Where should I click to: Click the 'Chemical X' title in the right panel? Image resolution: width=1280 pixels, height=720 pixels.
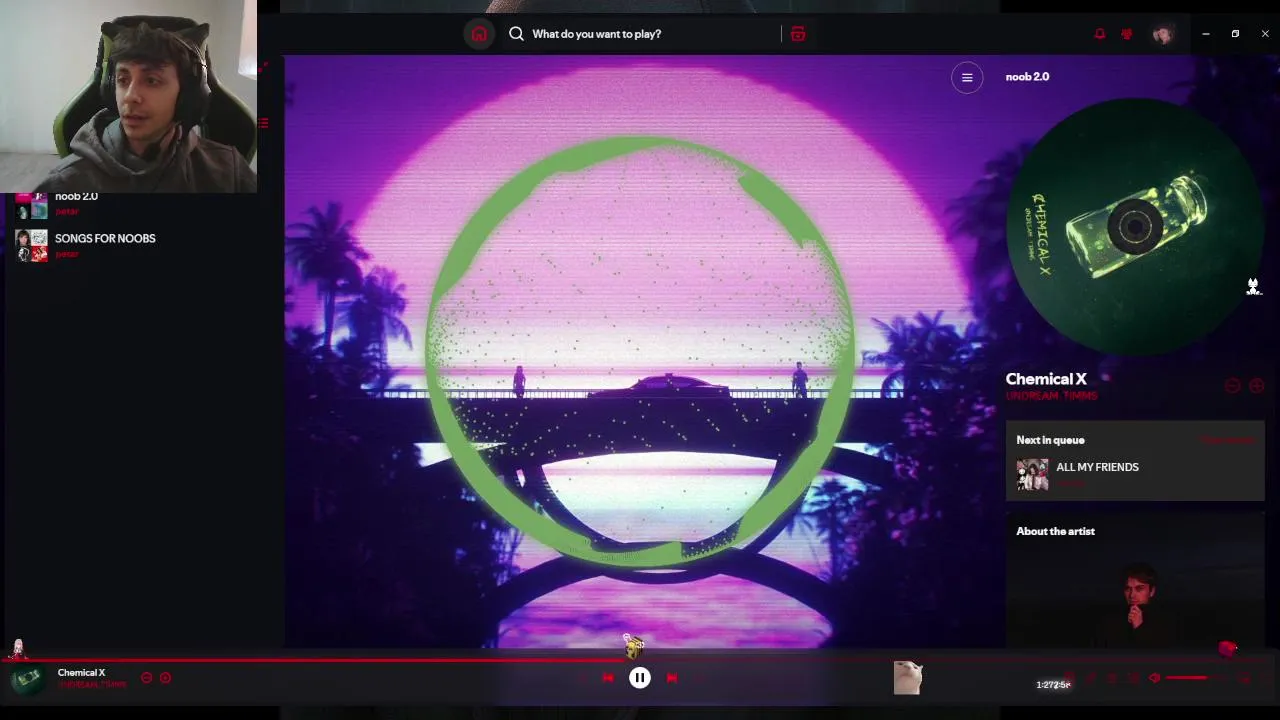pyautogui.click(x=1046, y=379)
